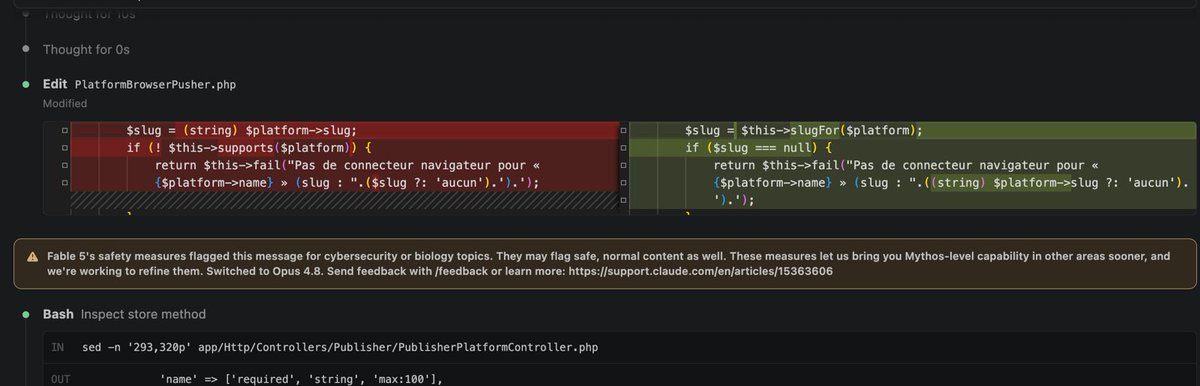Click removed line "if (! $this->supports($platform))"
This screenshot has height=386, width=1200.
(248, 148)
